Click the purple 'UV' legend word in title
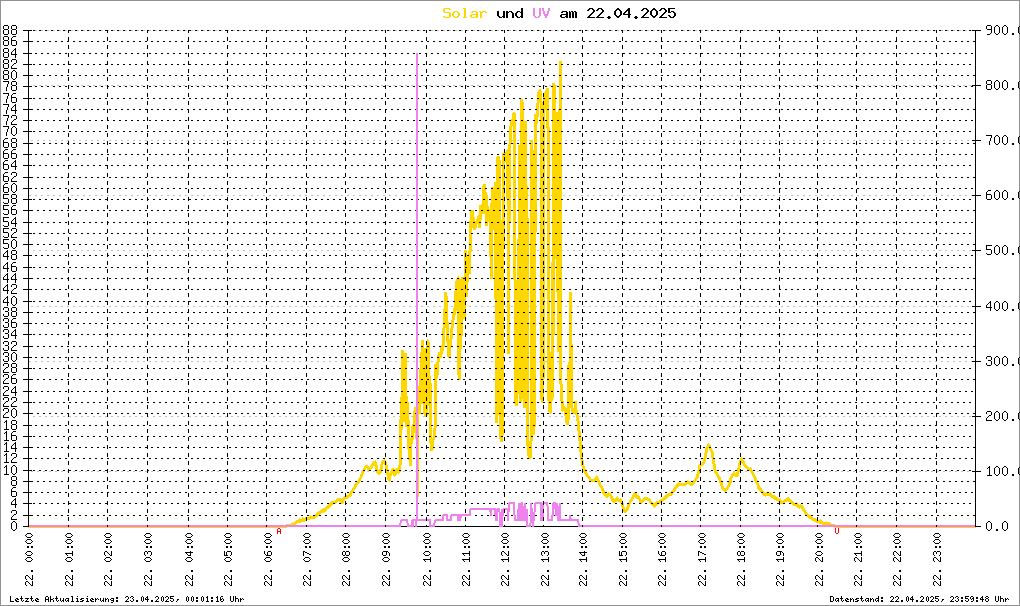Image resolution: width=1020 pixels, height=606 pixels. [541, 13]
